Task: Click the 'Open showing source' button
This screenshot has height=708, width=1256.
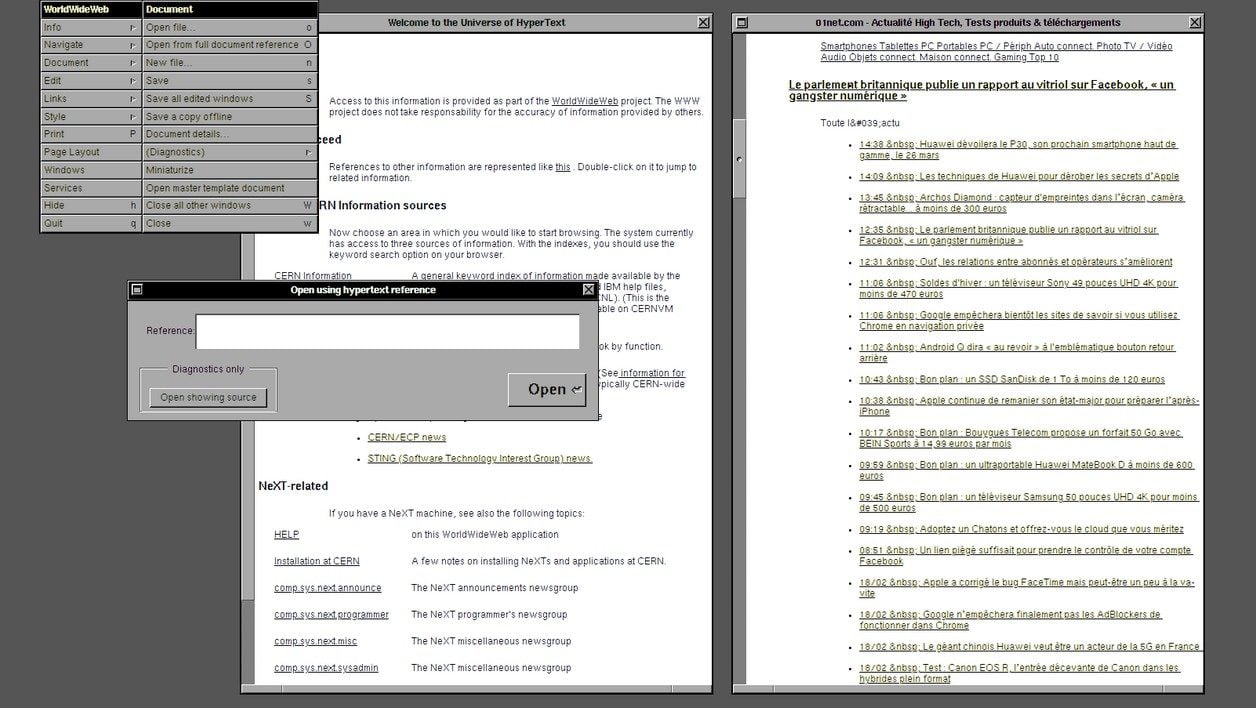Action: pos(208,398)
